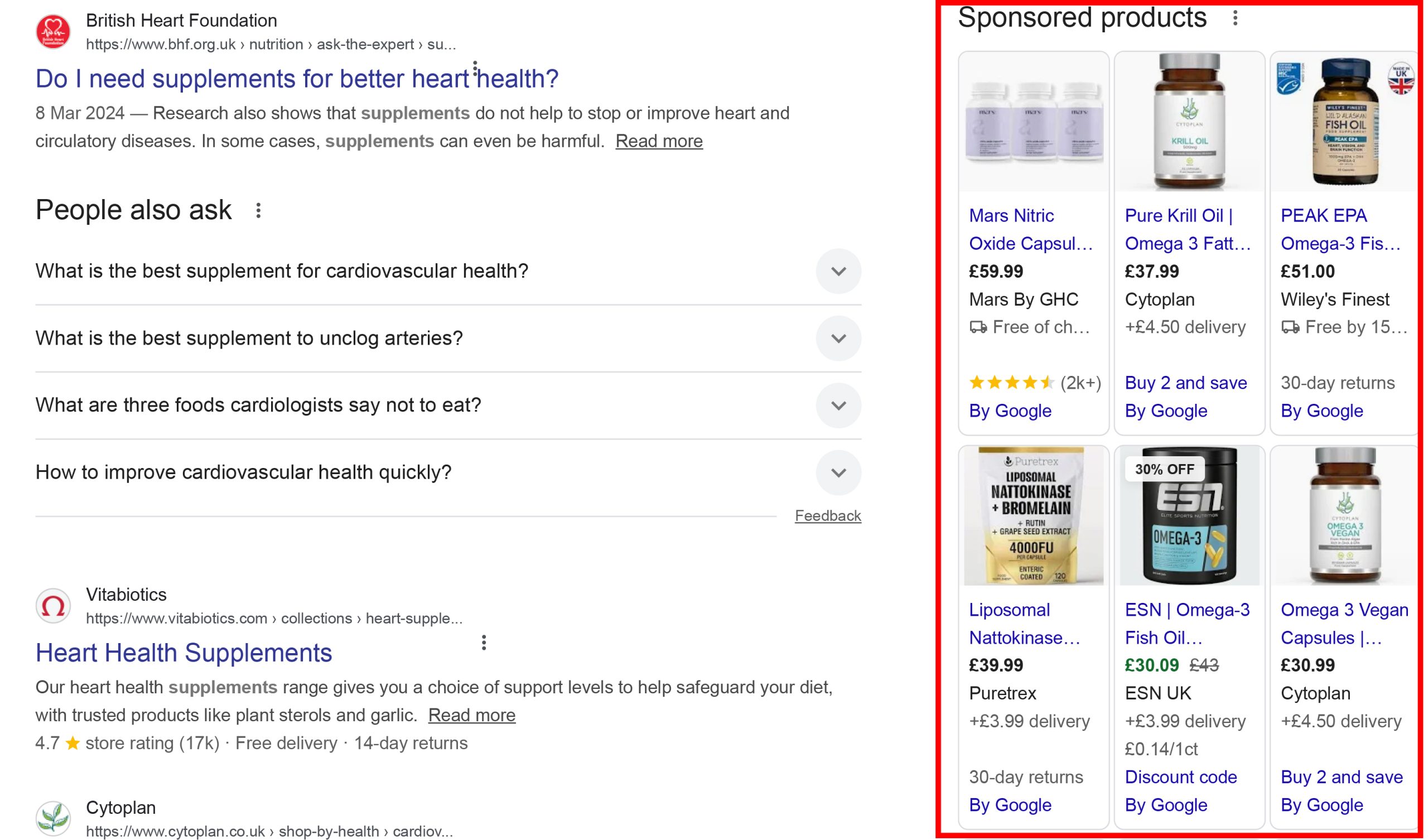Click the Feedback link
The image size is (1428, 840).
pyautogui.click(x=828, y=515)
